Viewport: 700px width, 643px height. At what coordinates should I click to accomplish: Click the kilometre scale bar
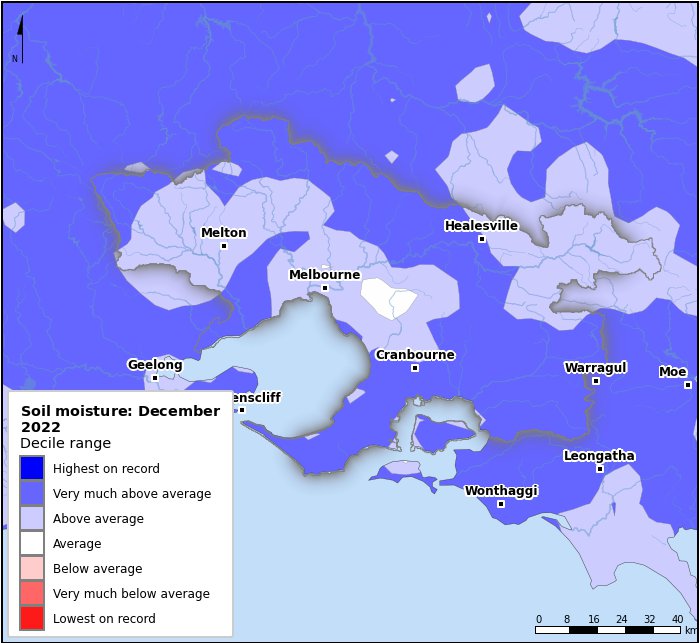coord(608,630)
